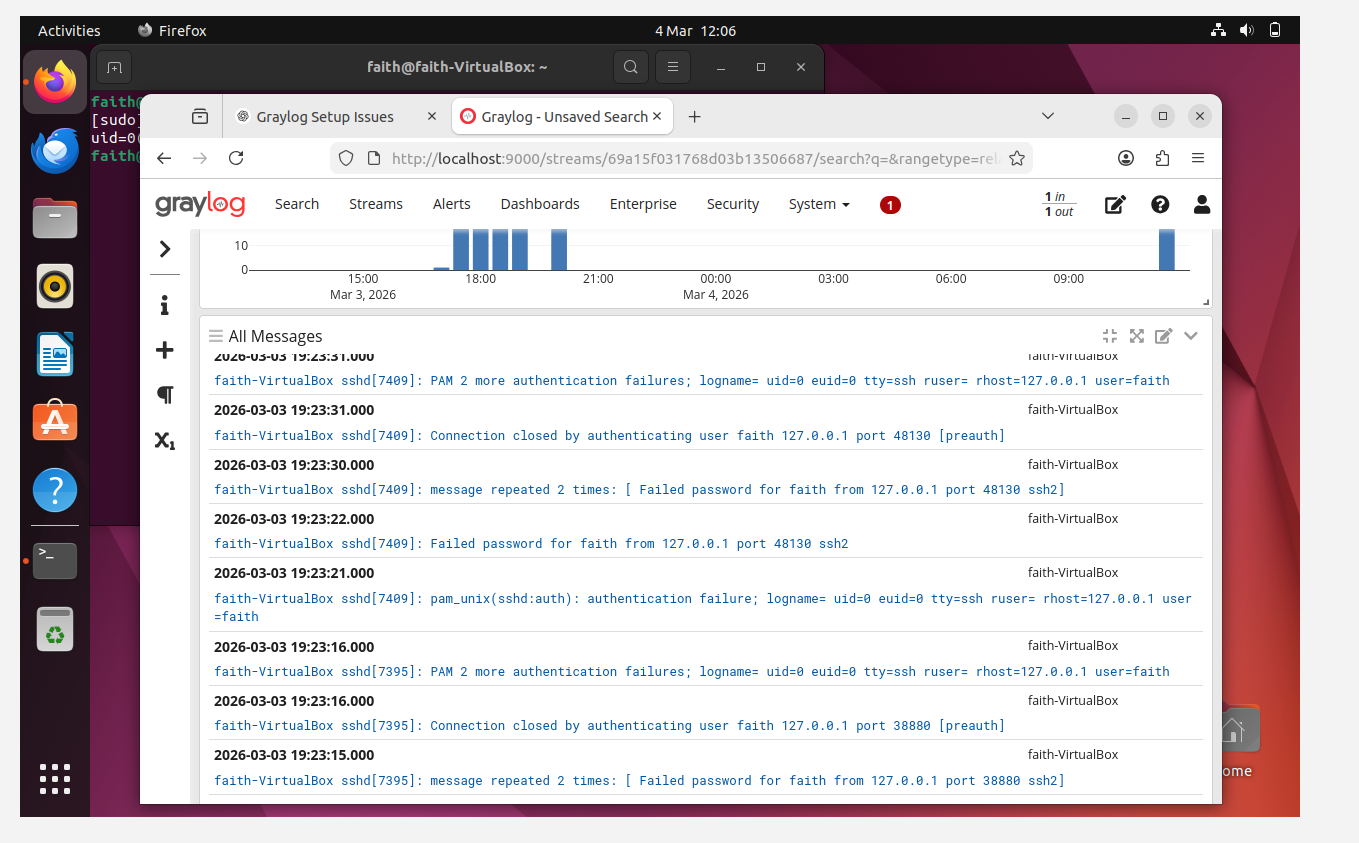
Task: Open the sidebar X1 fields icon
Action: point(165,440)
